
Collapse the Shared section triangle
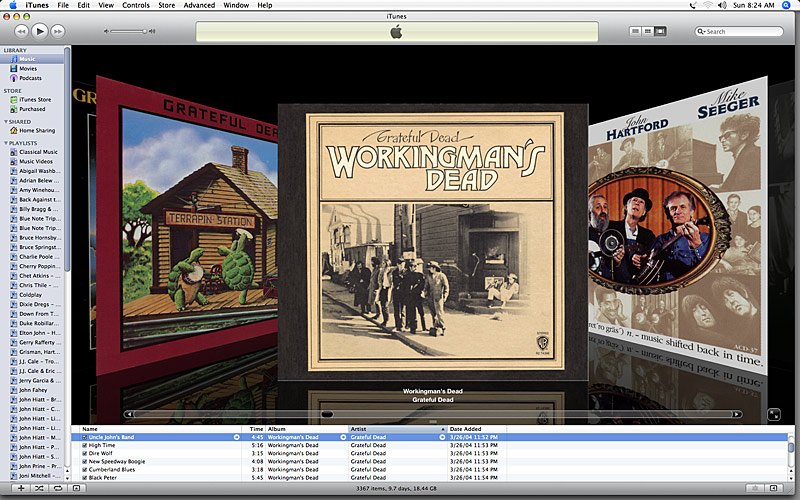(6, 122)
